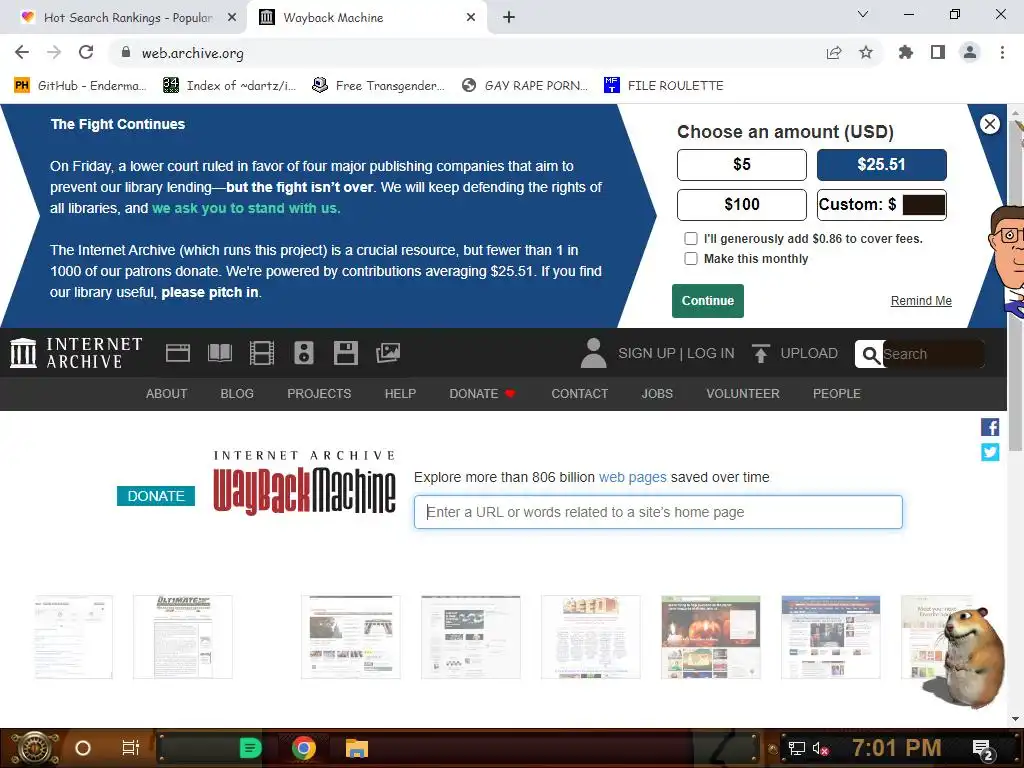Image resolution: width=1024 pixels, height=768 pixels.
Task: Click the Custom amount input field
Action: (924, 205)
